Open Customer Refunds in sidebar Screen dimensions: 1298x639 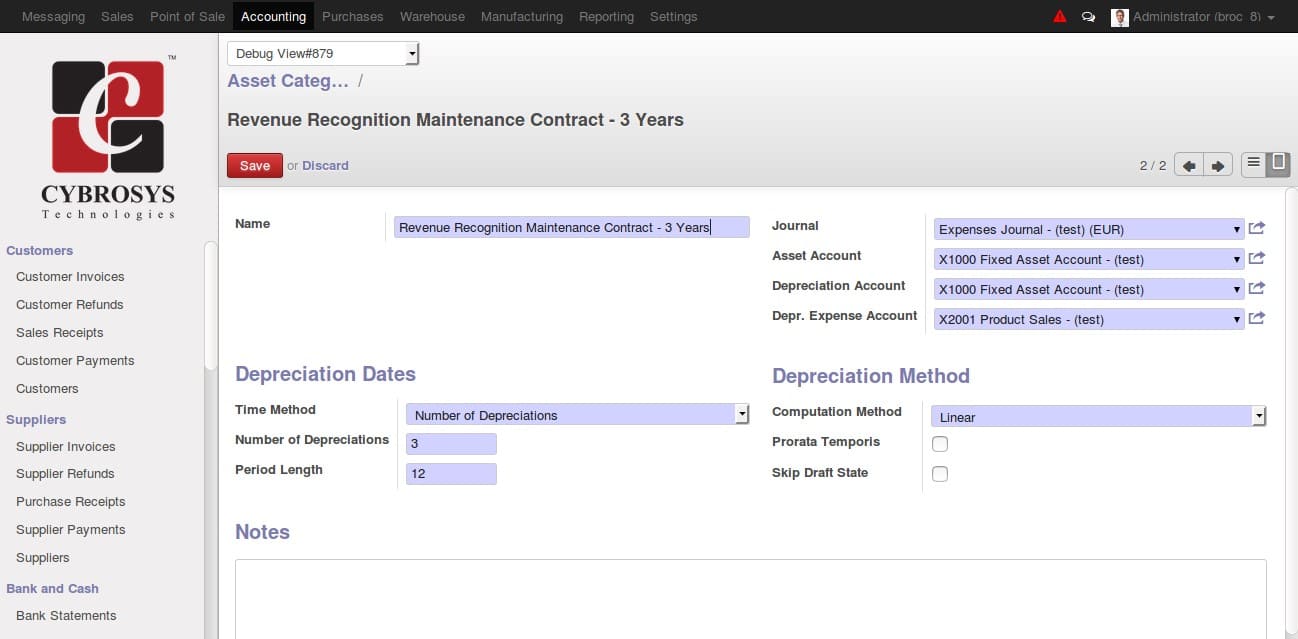click(x=69, y=305)
